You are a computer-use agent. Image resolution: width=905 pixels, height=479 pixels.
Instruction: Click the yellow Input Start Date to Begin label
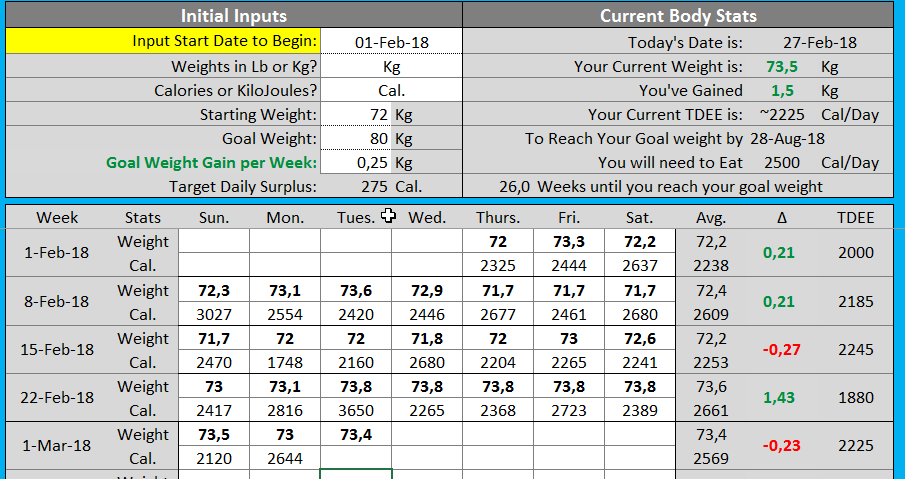[x=164, y=42]
